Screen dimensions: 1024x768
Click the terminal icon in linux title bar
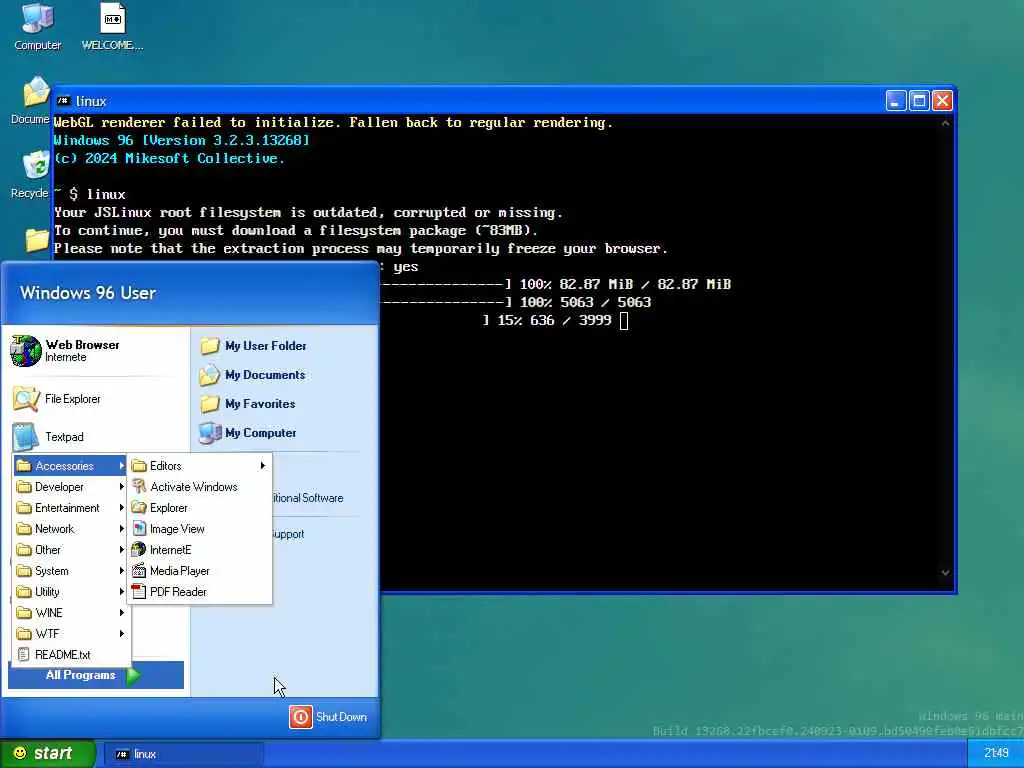pos(63,101)
